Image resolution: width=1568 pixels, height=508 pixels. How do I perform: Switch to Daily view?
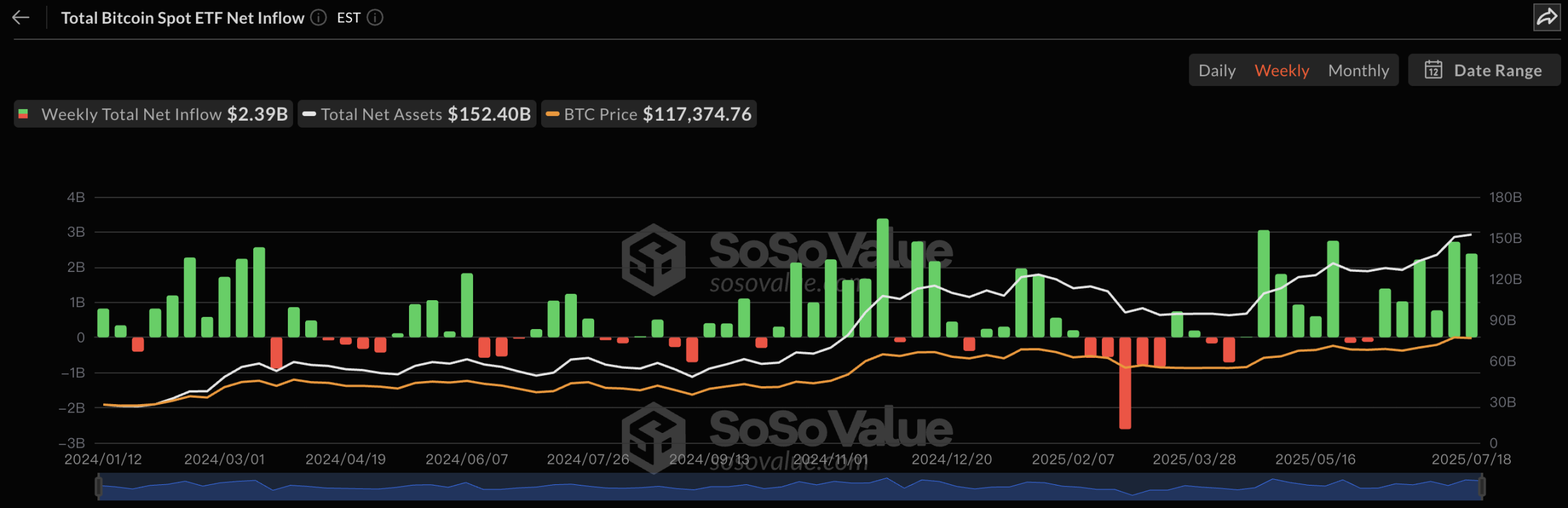tap(1217, 71)
